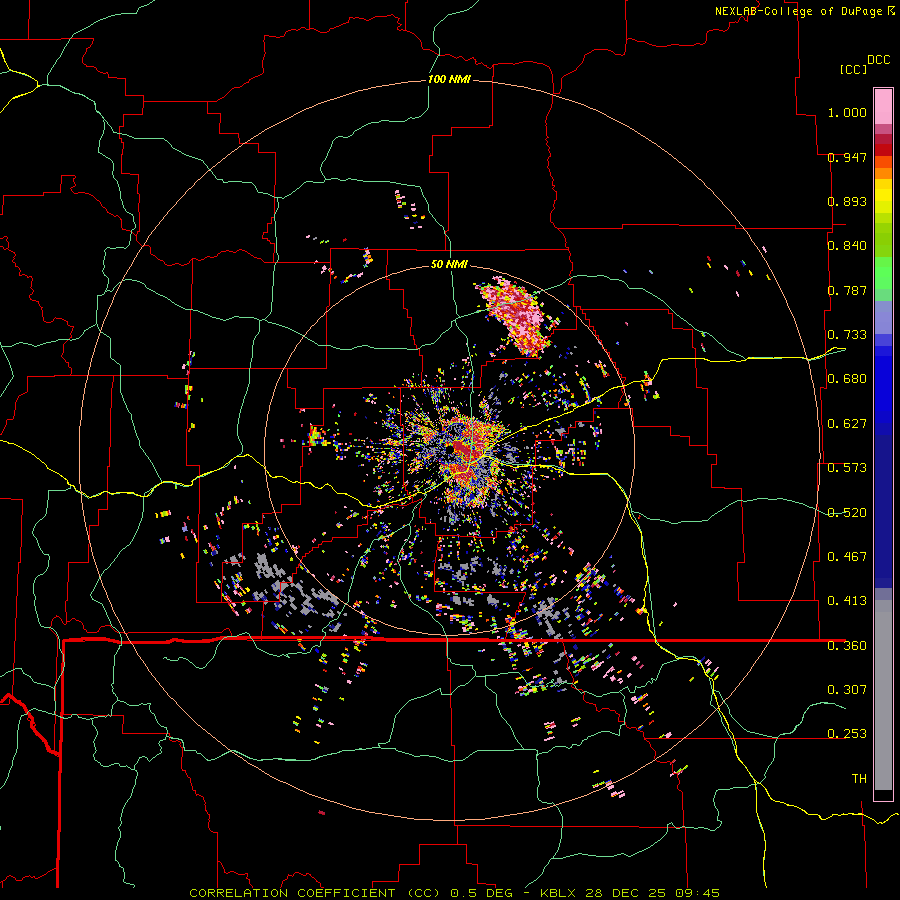The width and height of the screenshot is (900, 900).
Task: Click the 1.000 legend value
Action: click(x=847, y=112)
